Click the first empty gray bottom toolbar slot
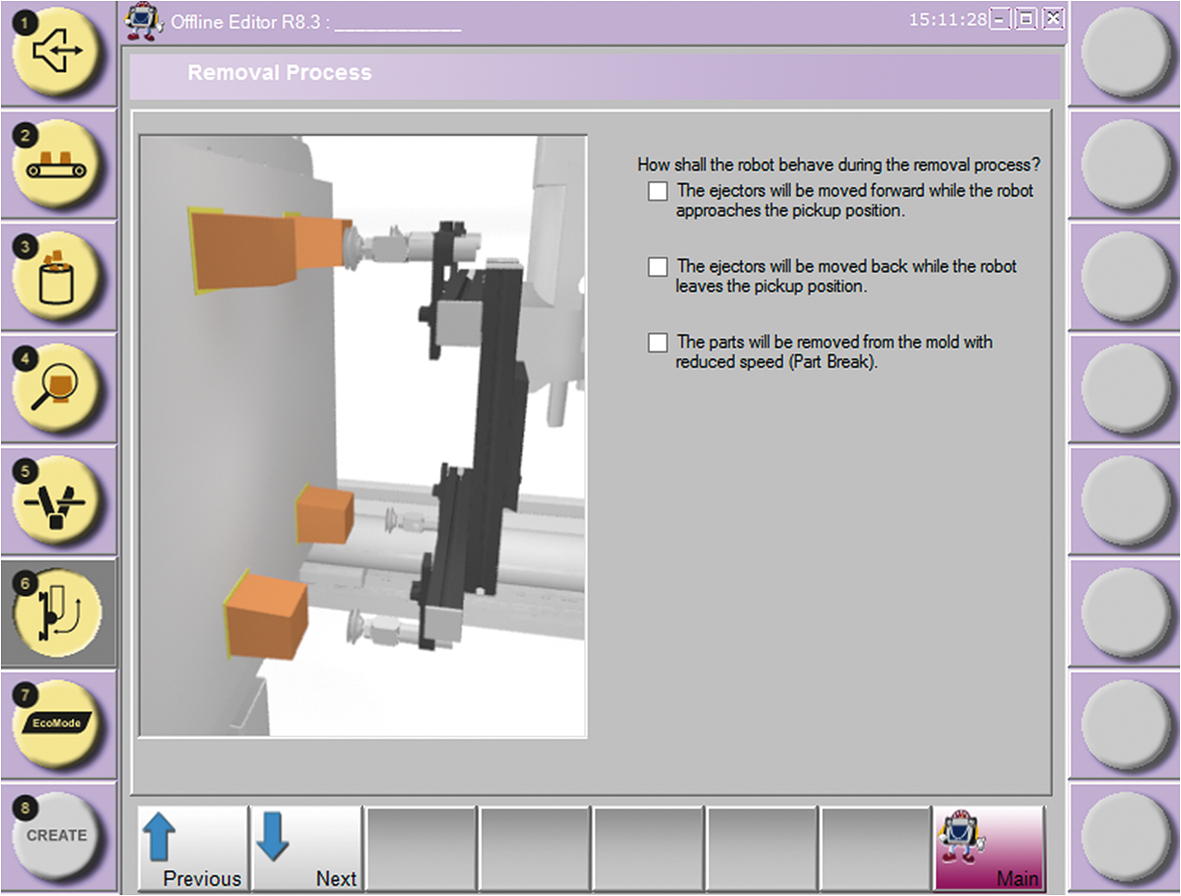The width and height of the screenshot is (1181, 896). pyautogui.click(x=421, y=848)
